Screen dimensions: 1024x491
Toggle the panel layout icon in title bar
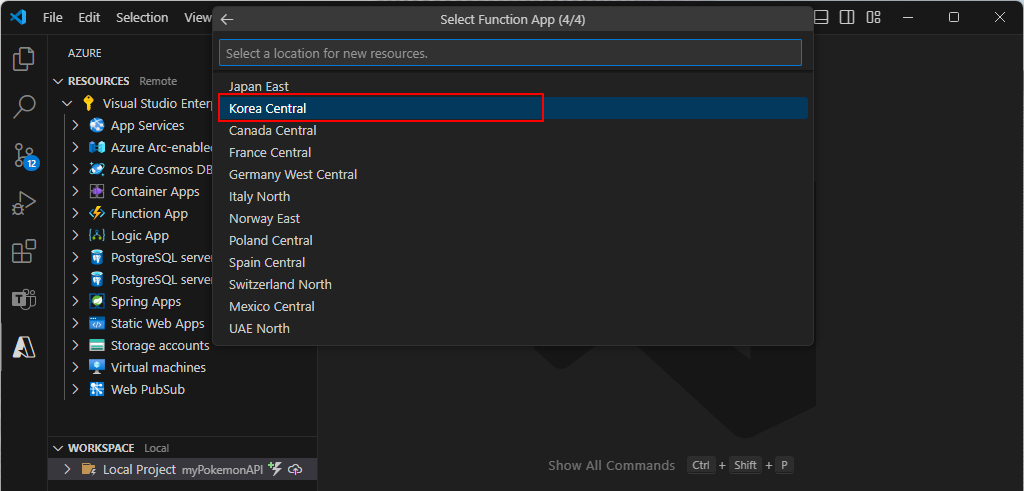click(821, 18)
